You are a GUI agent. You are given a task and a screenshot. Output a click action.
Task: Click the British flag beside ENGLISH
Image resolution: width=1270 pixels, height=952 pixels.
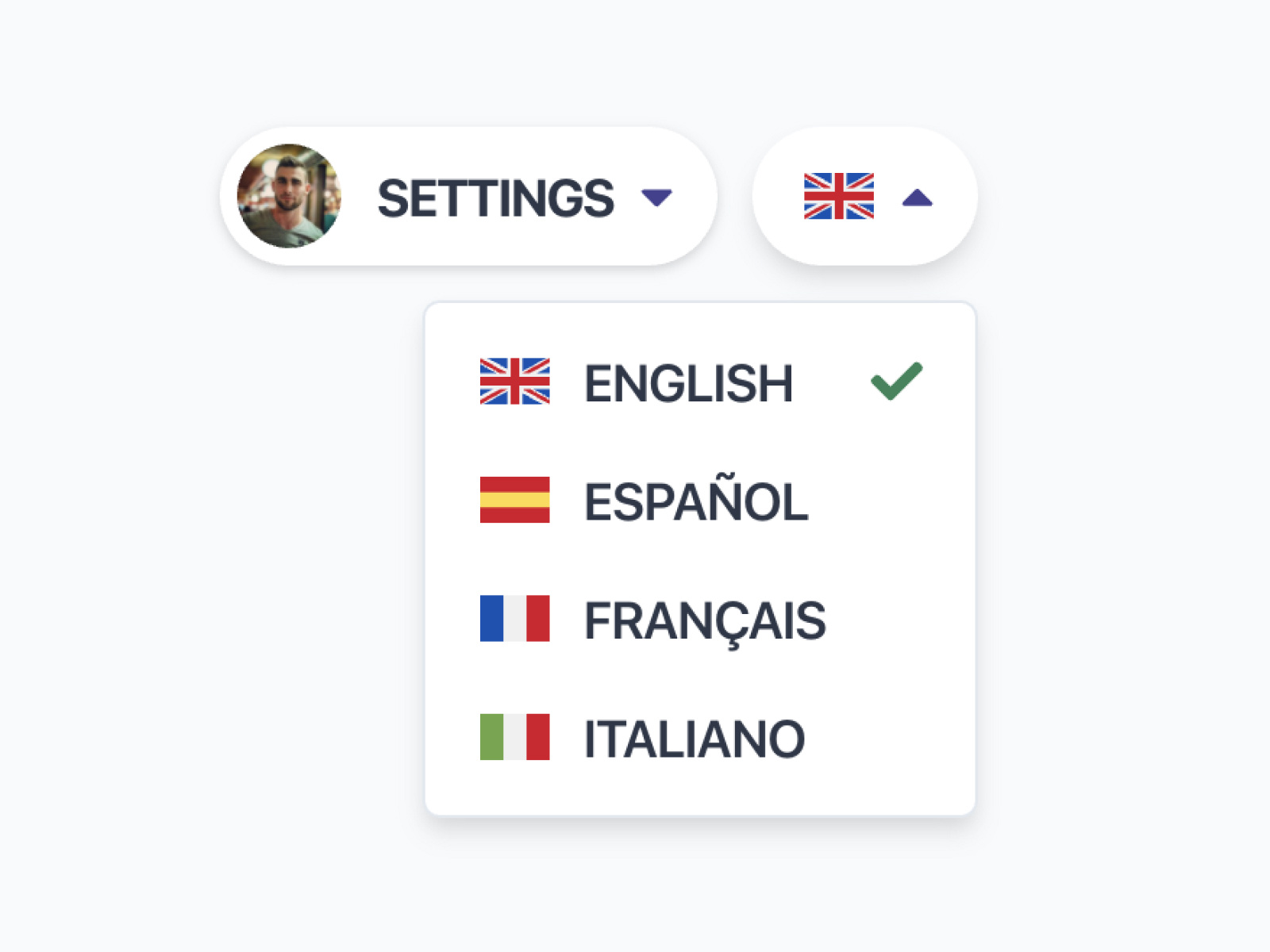514,382
